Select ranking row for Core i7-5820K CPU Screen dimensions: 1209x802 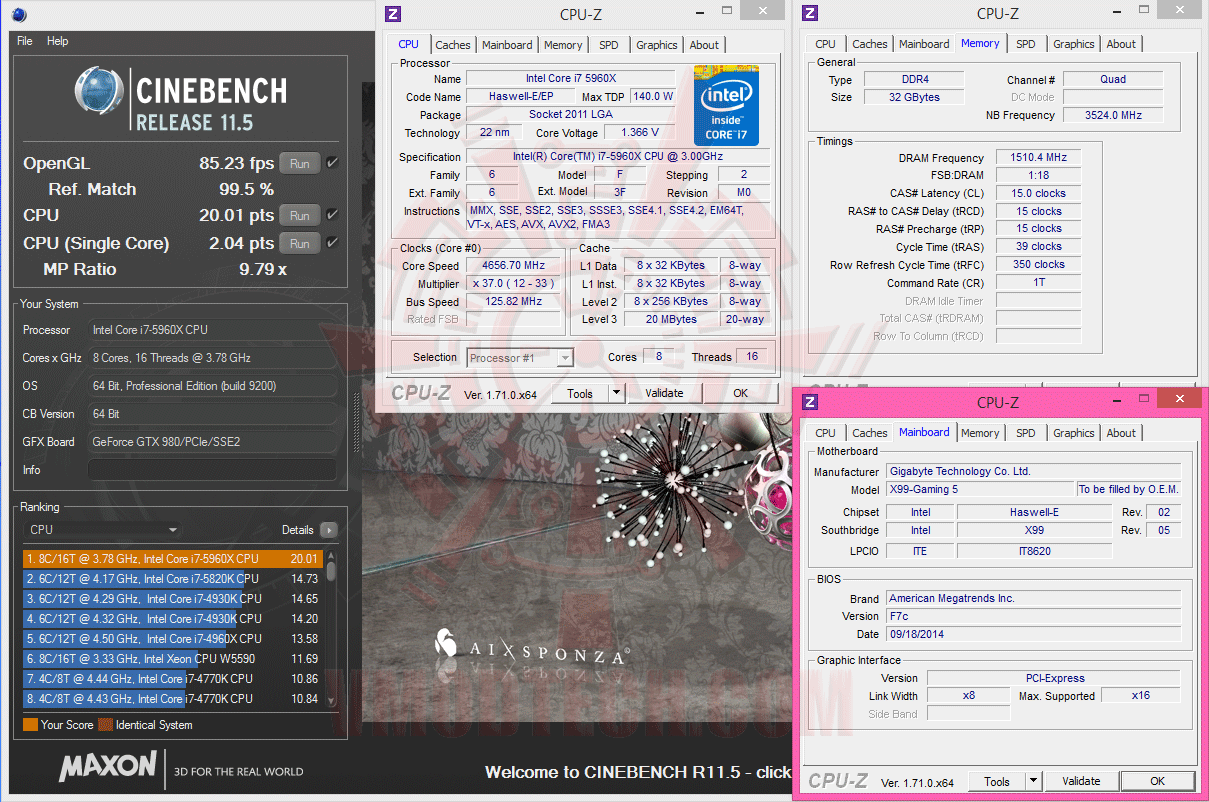tap(172, 579)
